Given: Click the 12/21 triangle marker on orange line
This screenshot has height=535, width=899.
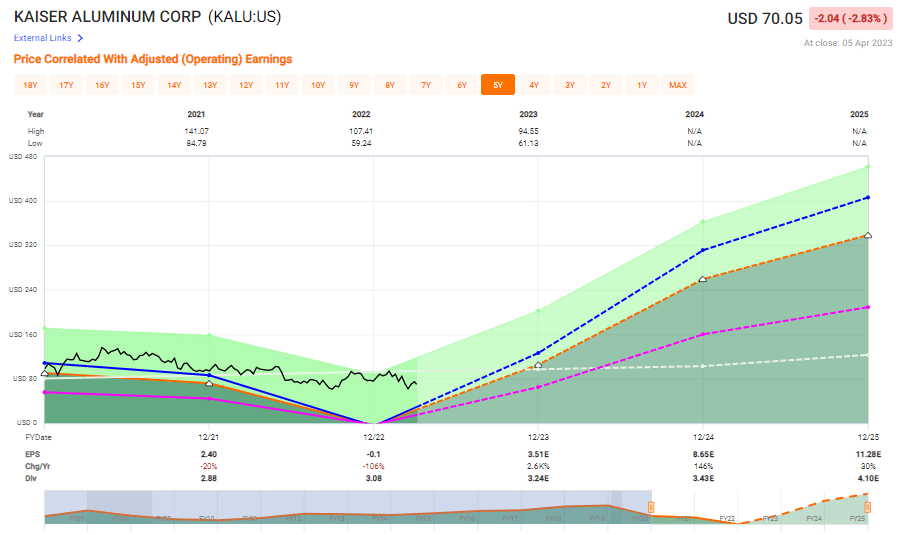Looking at the screenshot, I should 209,383.
